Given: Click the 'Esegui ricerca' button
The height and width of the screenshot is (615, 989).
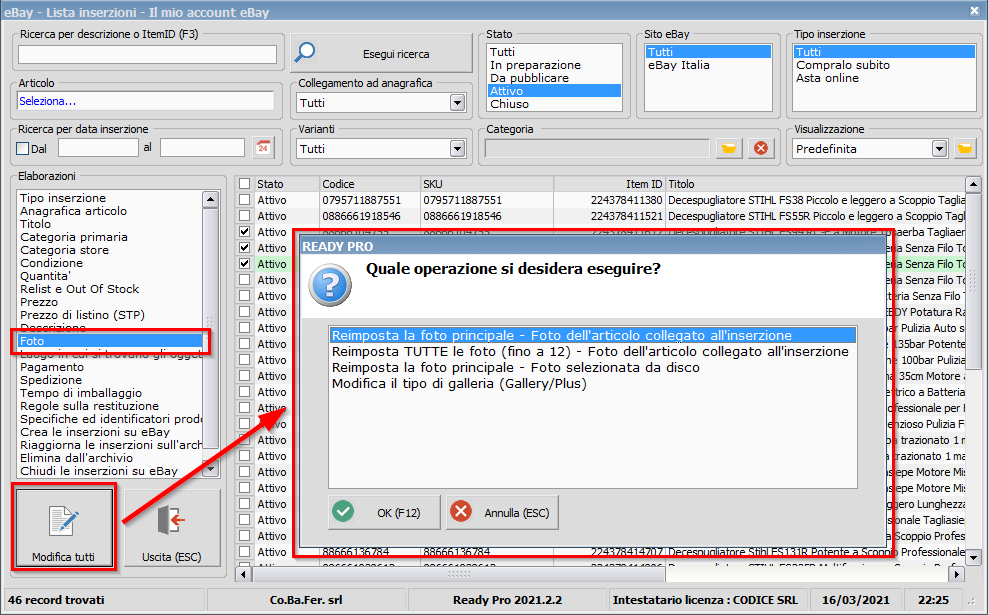Looking at the screenshot, I should (x=382, y=54).
